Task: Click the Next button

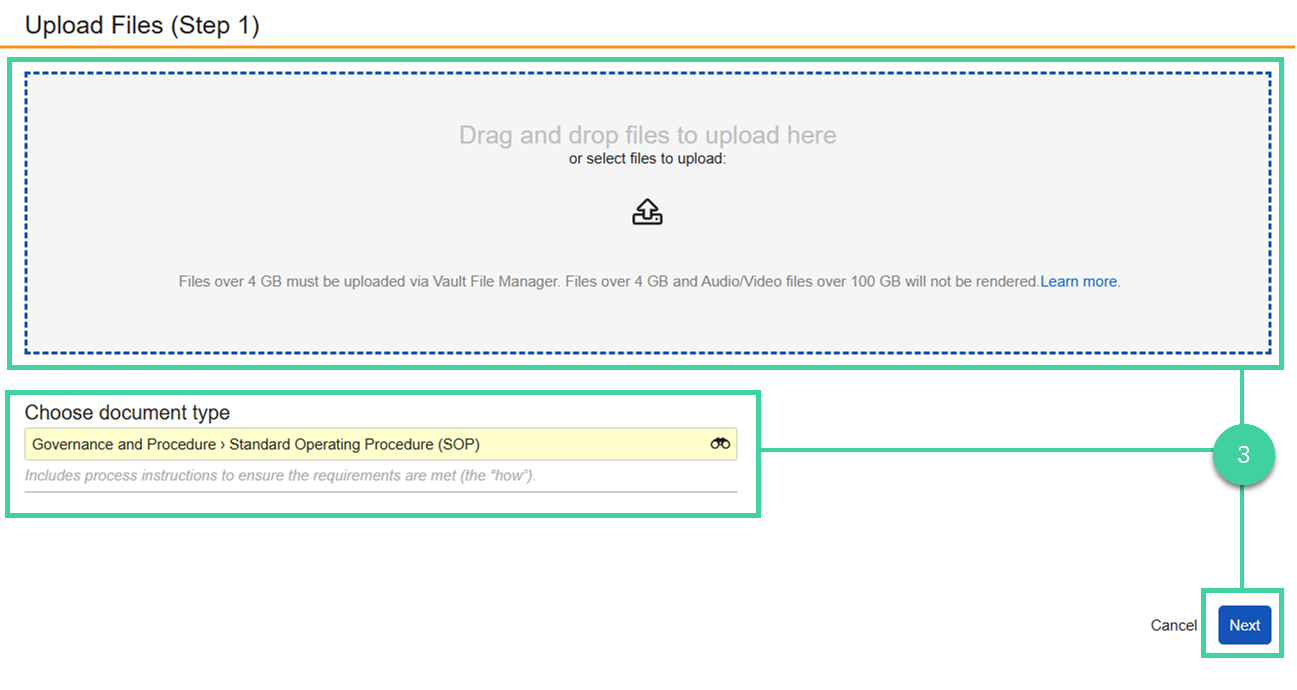Action: click(1245, 625)
